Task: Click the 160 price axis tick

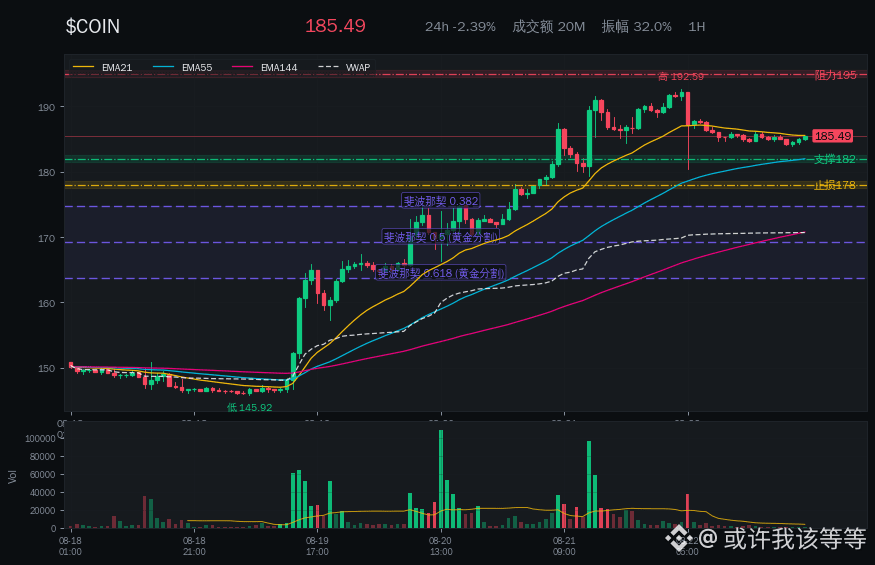Action: tap(47, 304)
